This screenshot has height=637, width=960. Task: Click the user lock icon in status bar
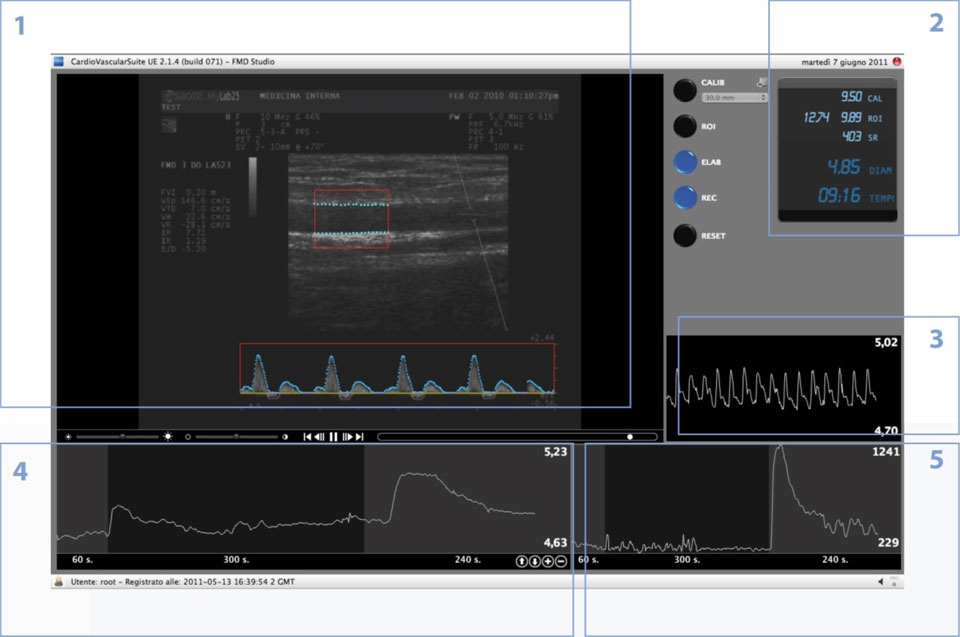pos(59,581)
